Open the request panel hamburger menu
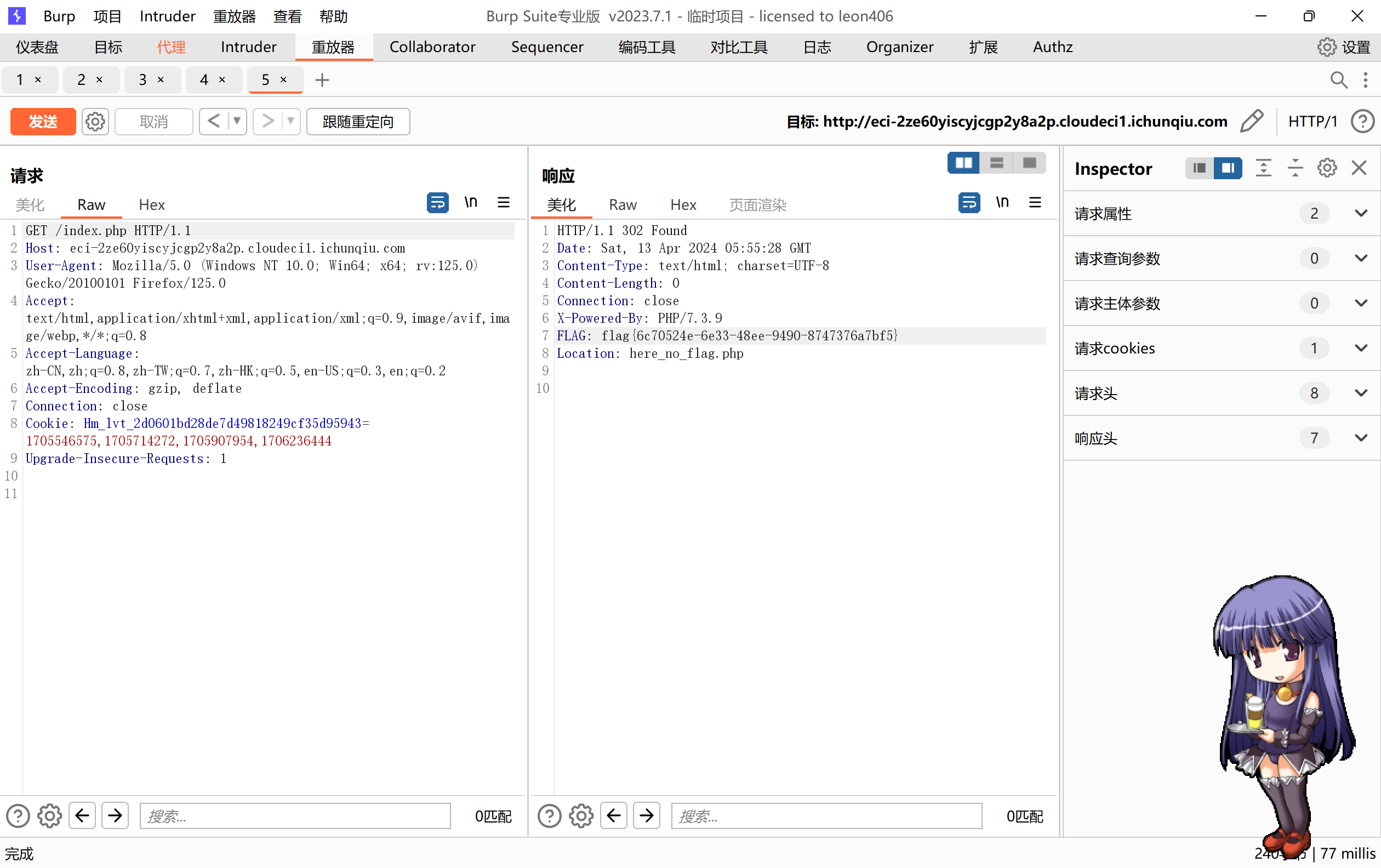 point(504,202)
